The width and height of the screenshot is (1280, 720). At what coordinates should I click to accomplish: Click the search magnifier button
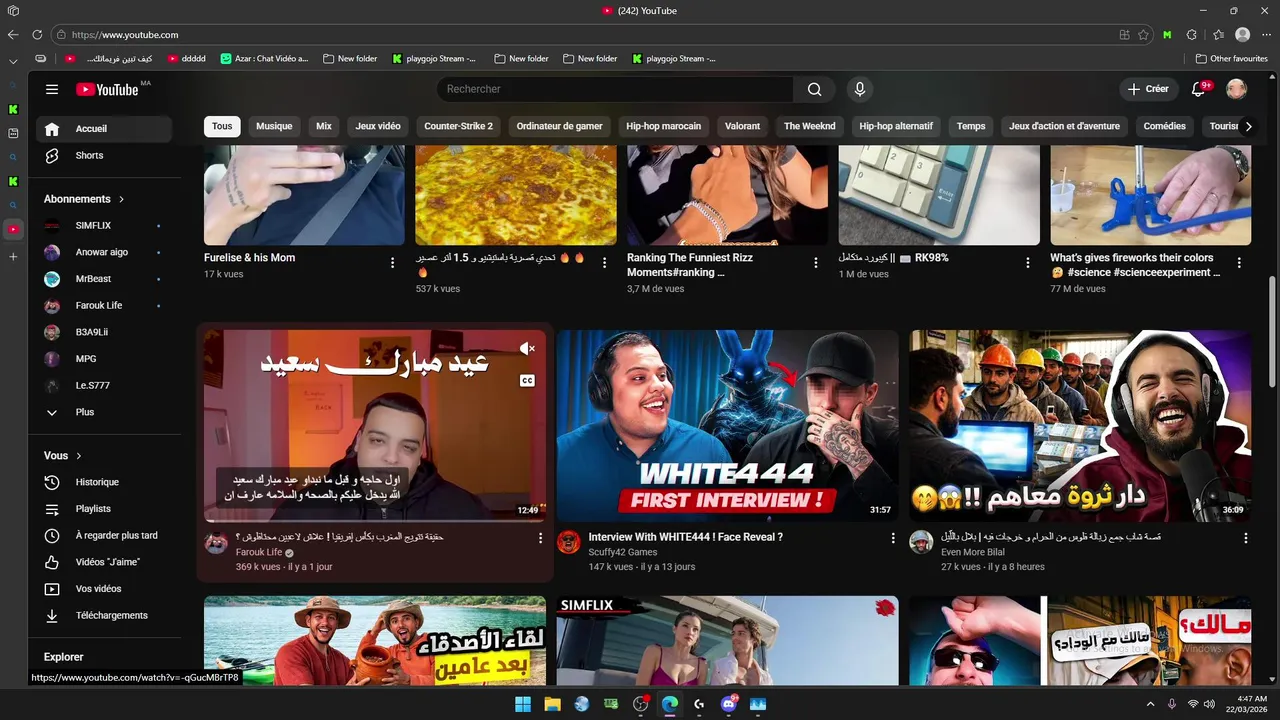(814, 89)
